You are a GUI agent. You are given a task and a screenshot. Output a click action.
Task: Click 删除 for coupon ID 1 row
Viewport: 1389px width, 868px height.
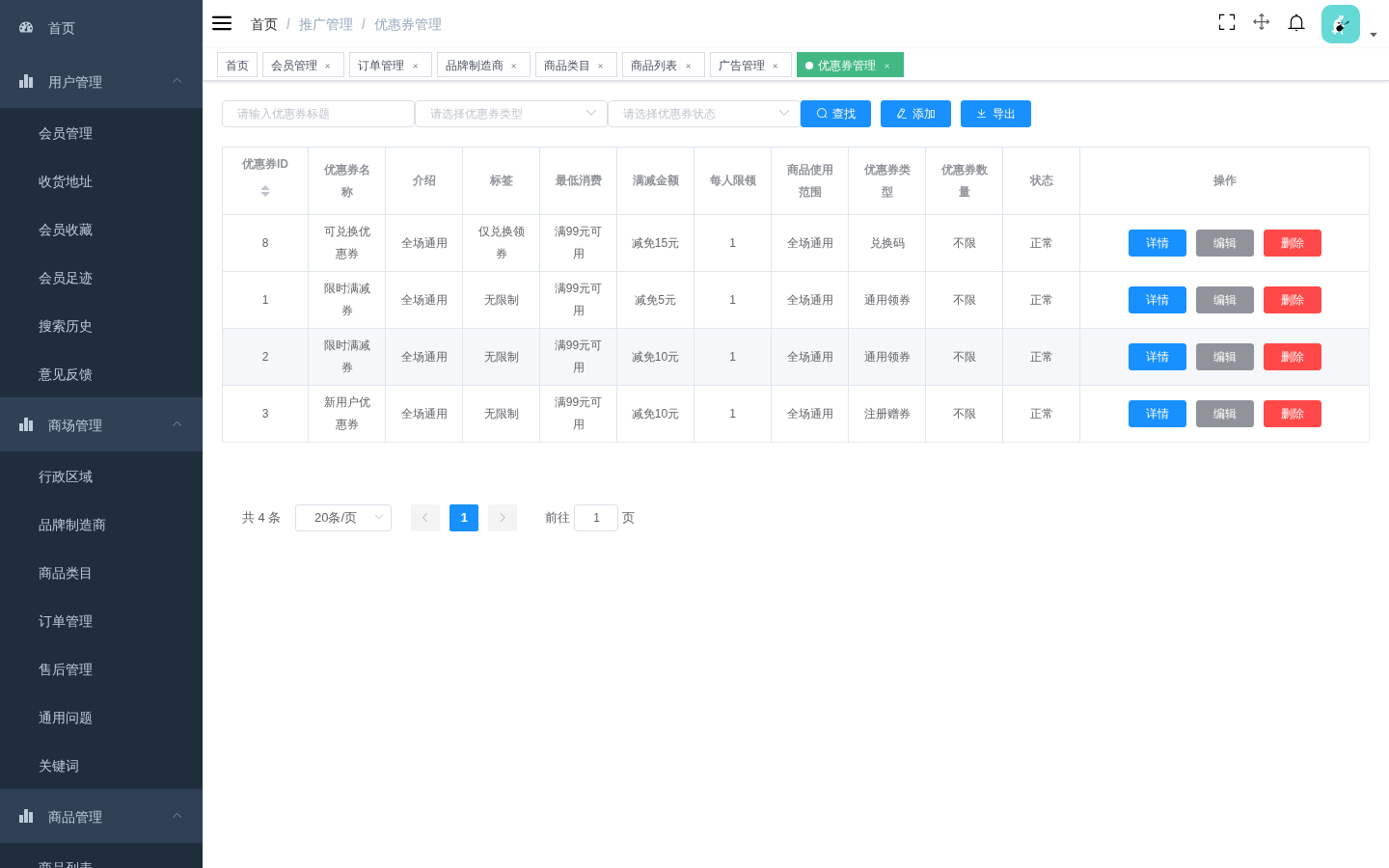(1293, 300)
